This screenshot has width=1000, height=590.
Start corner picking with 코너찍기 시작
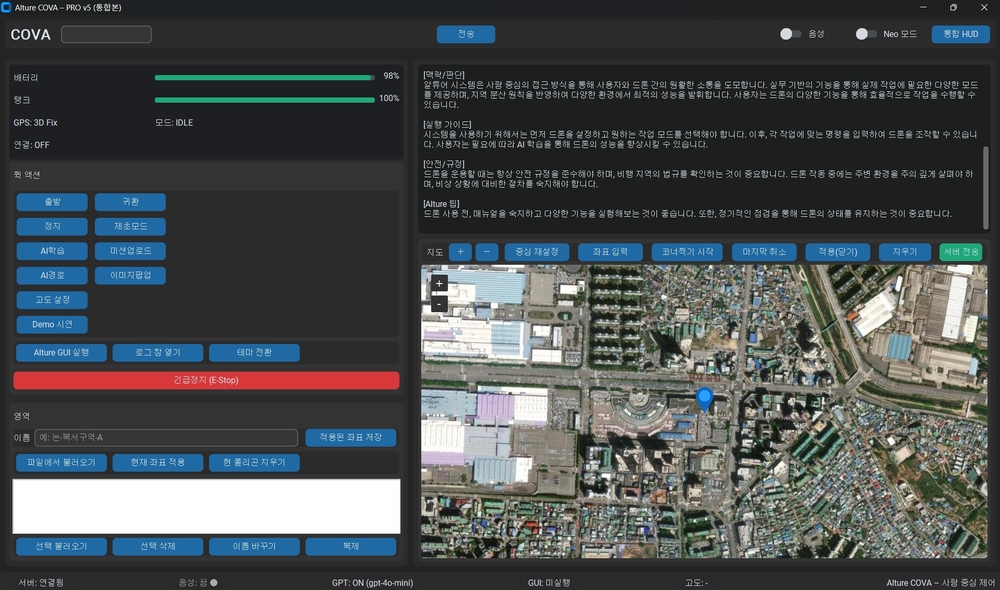(686, 252)
